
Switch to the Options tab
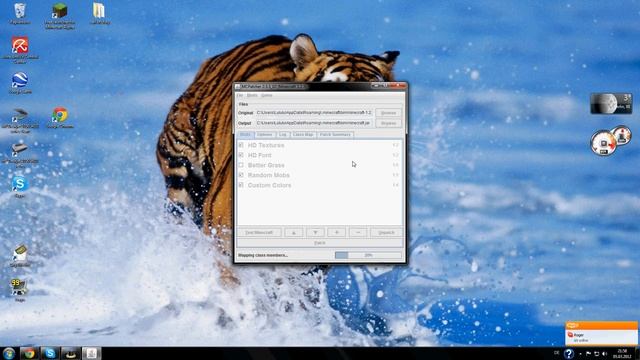(x=264, y=134)
